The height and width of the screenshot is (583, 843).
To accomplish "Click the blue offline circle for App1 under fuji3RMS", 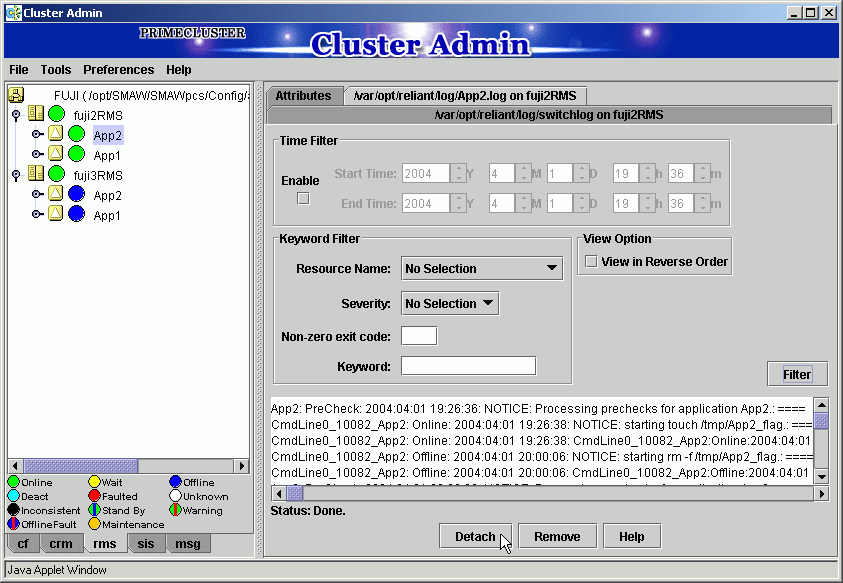I will tap(76, 214).
